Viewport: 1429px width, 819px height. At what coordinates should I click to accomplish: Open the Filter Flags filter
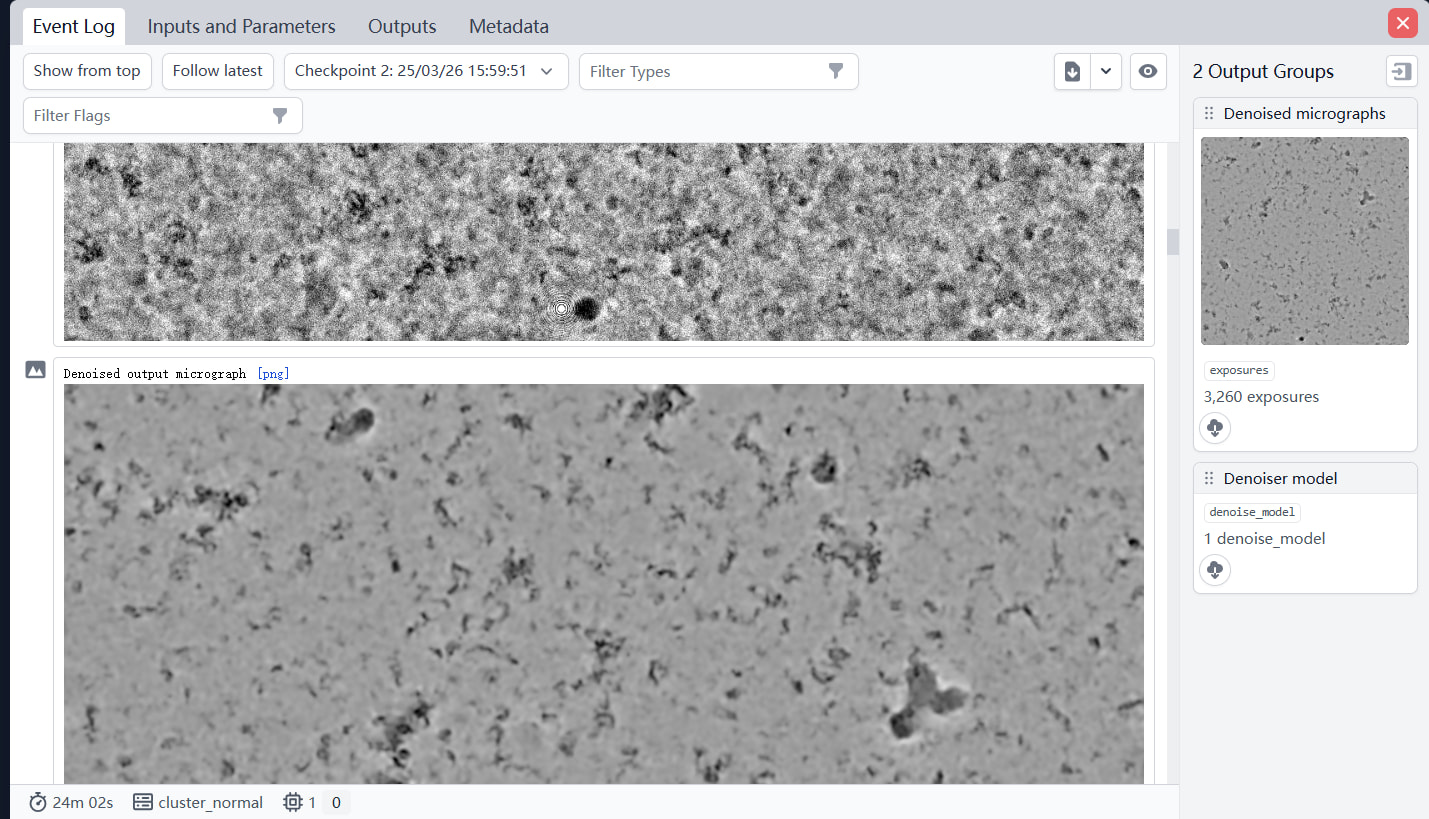[162, 116]
